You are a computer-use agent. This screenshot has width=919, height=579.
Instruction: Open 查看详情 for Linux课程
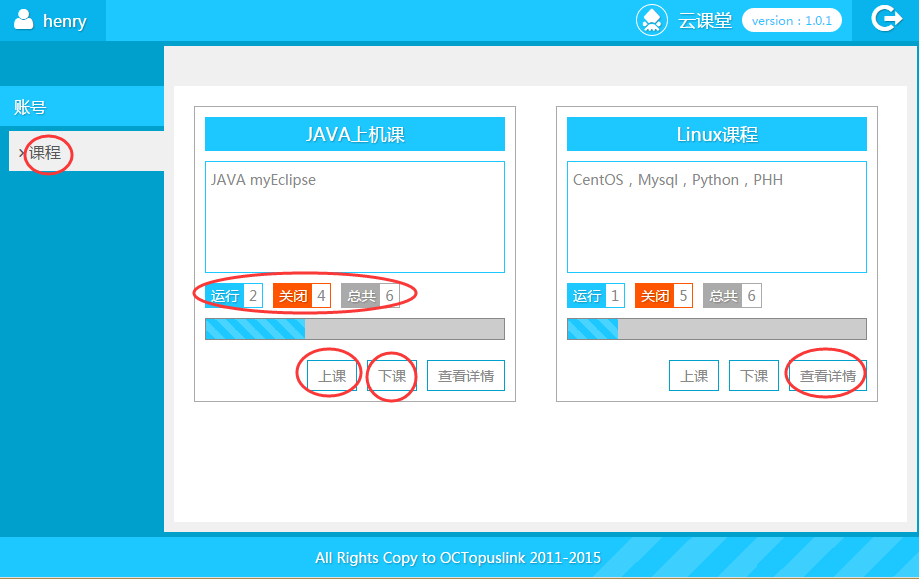click(x=828, y=376)
